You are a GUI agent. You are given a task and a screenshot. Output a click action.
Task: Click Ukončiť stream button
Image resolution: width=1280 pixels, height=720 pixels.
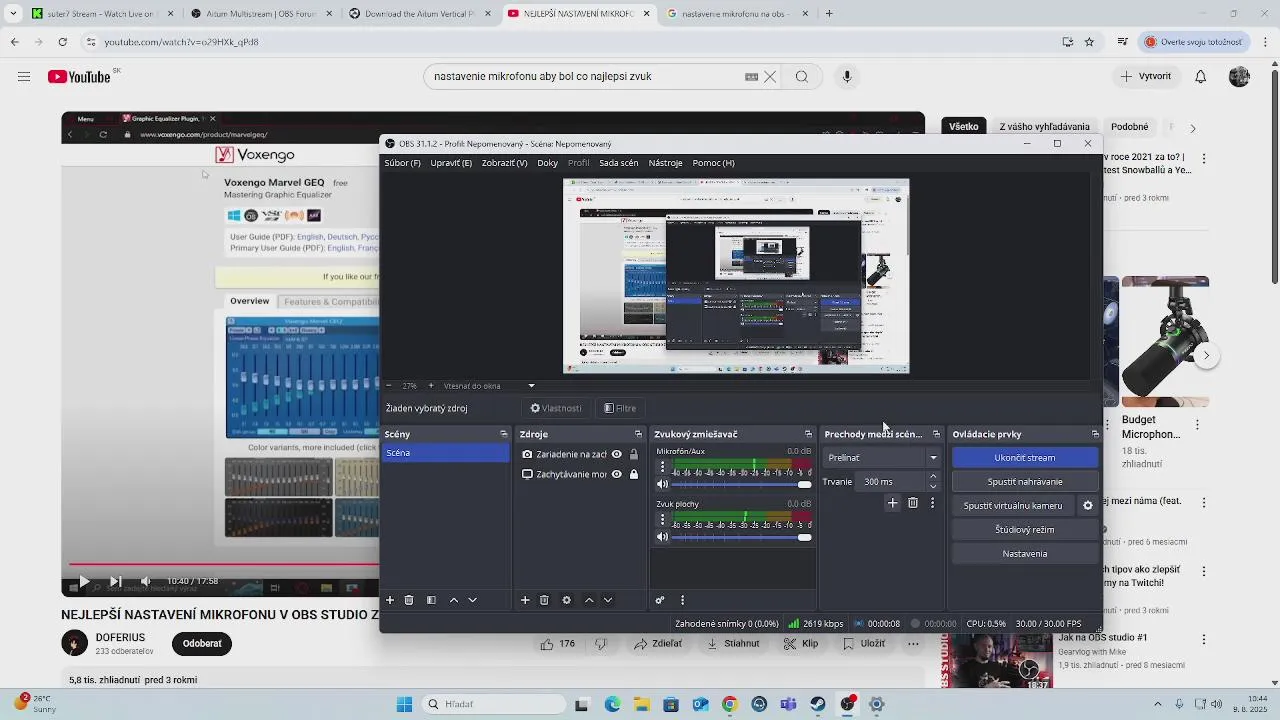1025,458
